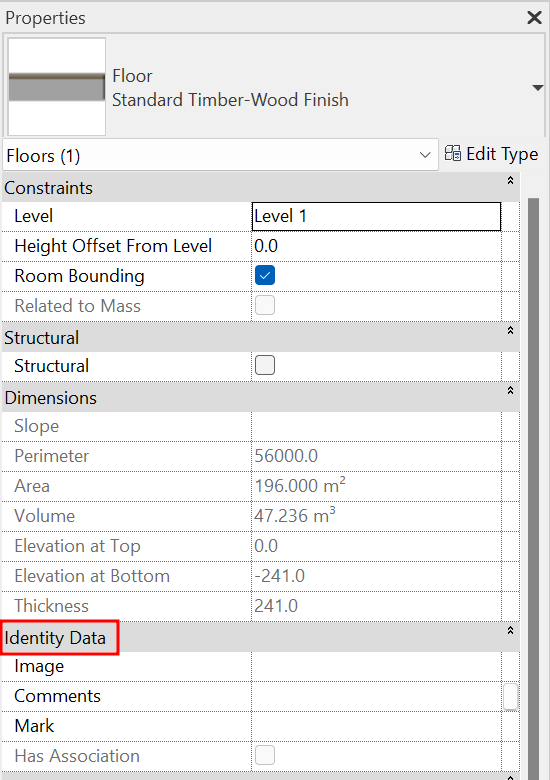Click the Properties panel vertical scrollbar
This screenshot has width=550, height=780.
click(x=533, y=488)
